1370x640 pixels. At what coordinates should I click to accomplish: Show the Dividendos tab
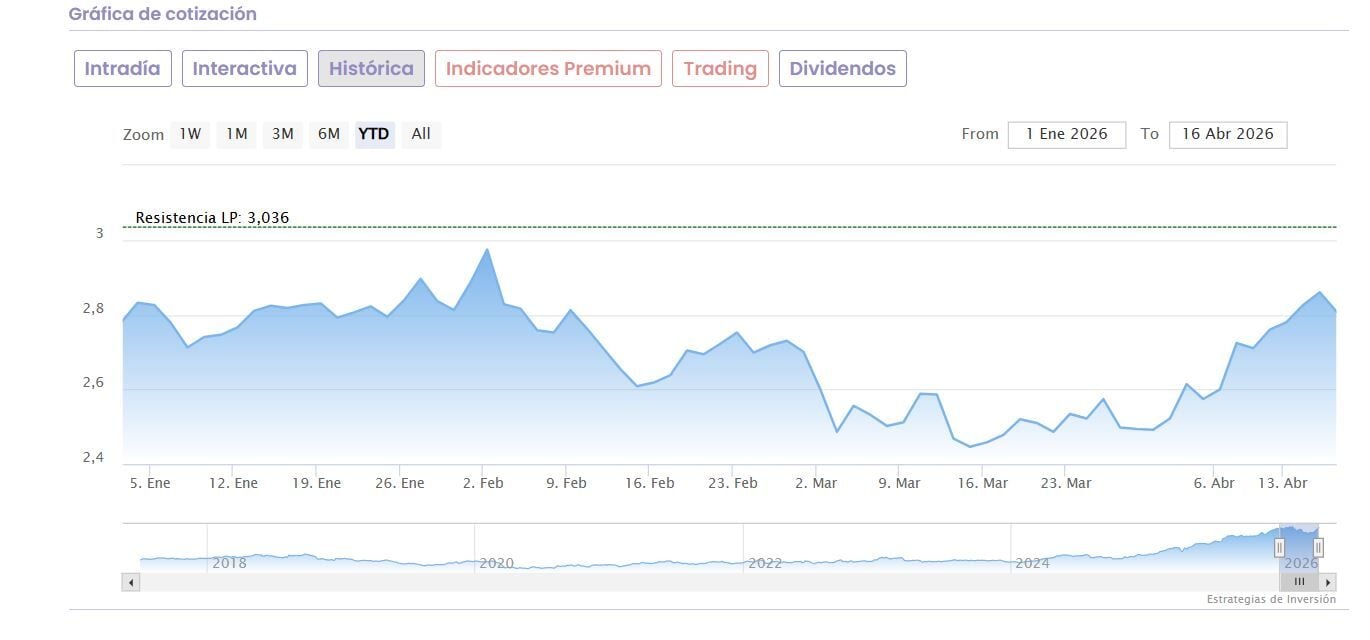coord(842,69)
